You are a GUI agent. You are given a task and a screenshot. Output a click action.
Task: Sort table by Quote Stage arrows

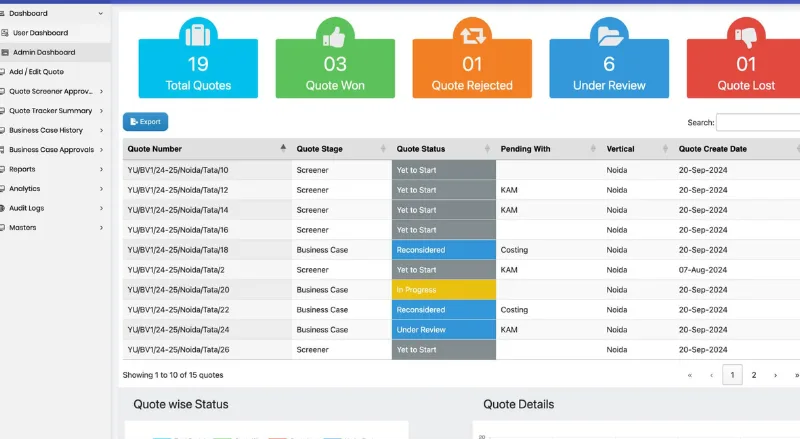[x=383, y=149]
